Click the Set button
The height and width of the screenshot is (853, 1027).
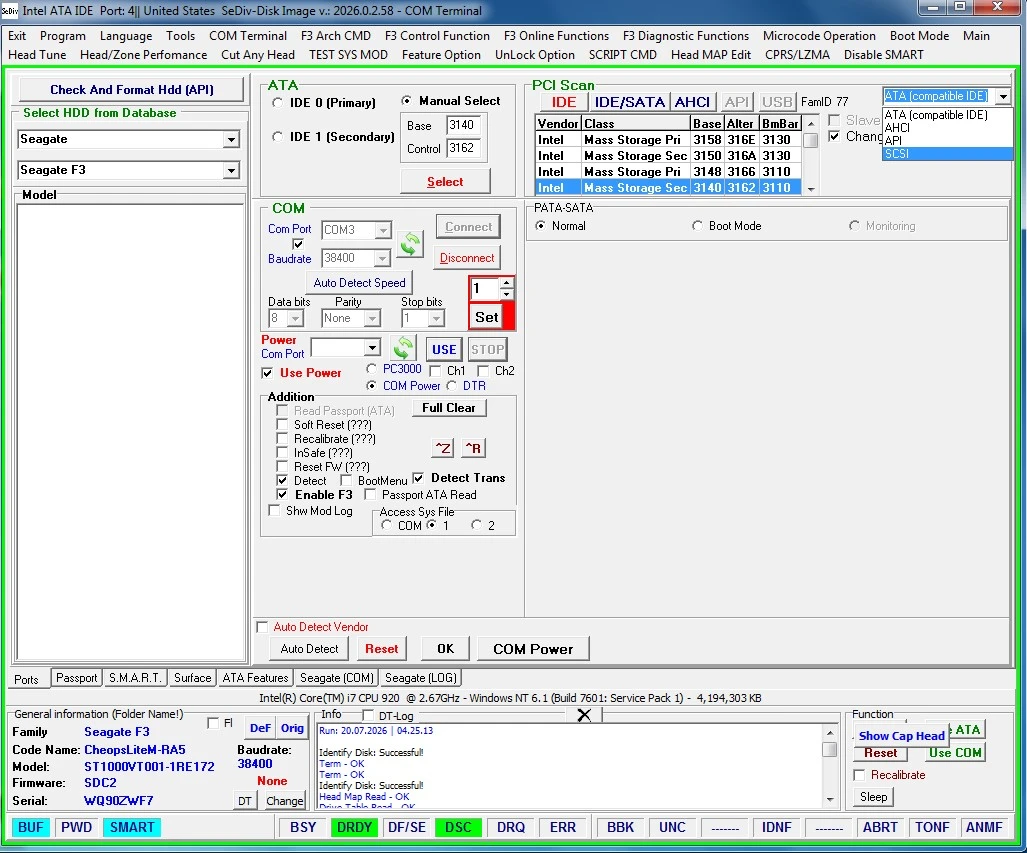pos(487,317)
